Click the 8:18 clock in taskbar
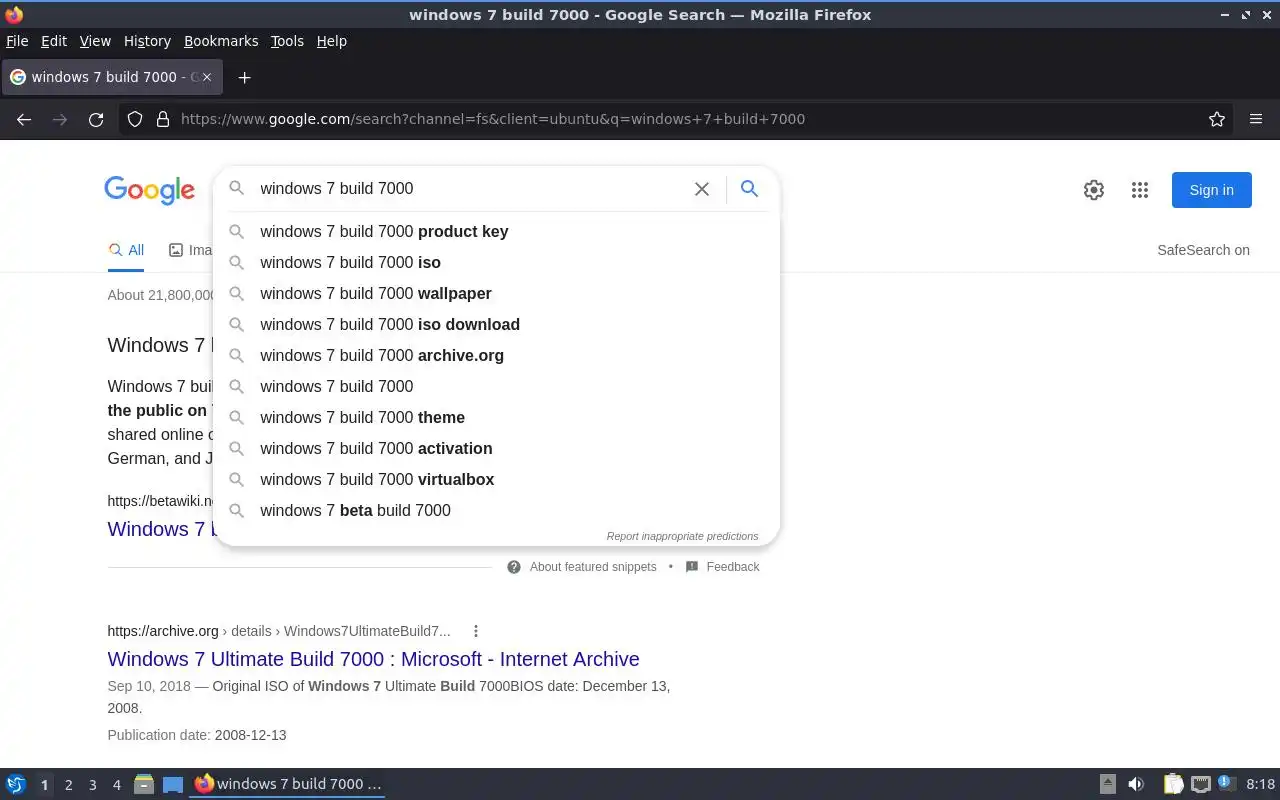This screenshot has height=800, width=1280. click(1261, 784)
